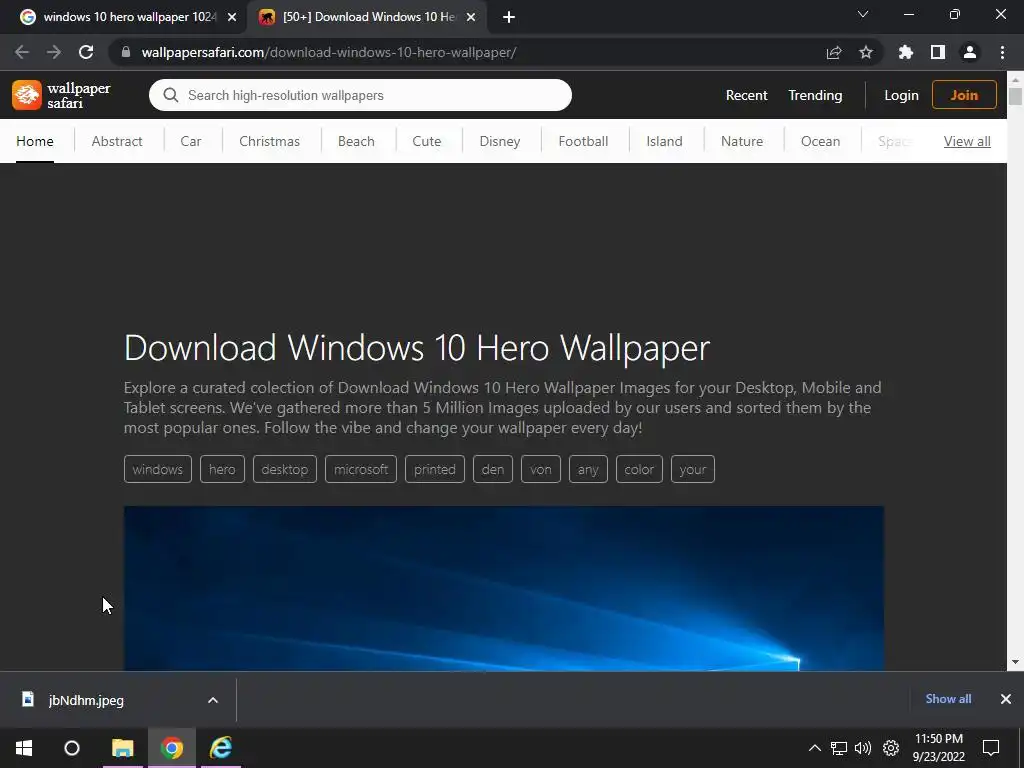Click the 'windows' tag
Screen dimensions: 1024x768
pyautogui.click(x=157, y=469)
